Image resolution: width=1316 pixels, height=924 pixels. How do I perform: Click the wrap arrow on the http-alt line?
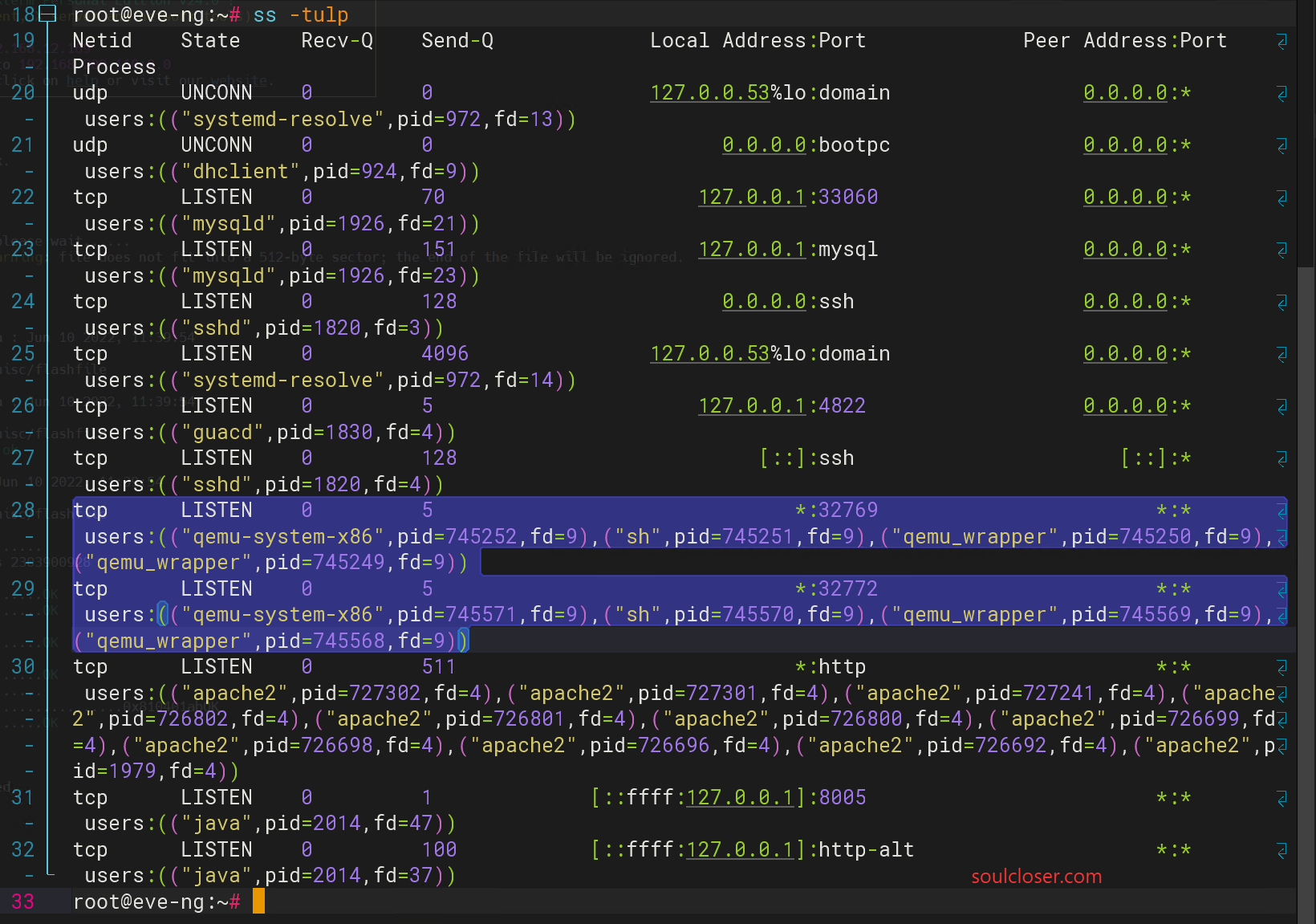(1281, 850)
